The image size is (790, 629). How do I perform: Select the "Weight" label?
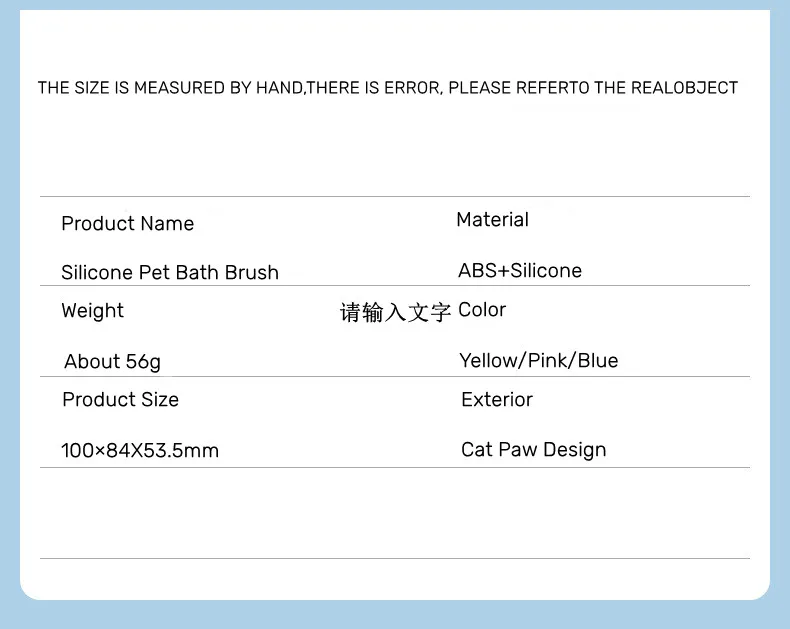pos(92,311)
